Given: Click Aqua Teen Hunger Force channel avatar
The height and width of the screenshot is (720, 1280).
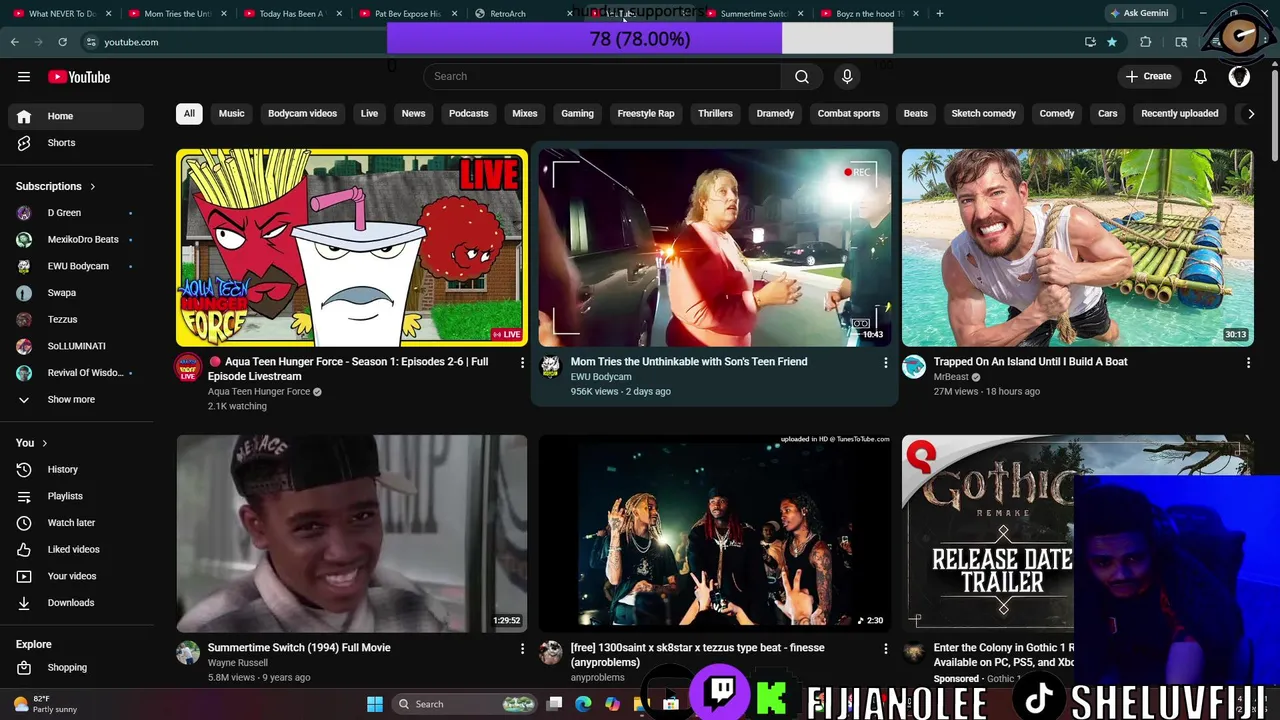Looking at the screenshot, I should [x=188, y=367].
